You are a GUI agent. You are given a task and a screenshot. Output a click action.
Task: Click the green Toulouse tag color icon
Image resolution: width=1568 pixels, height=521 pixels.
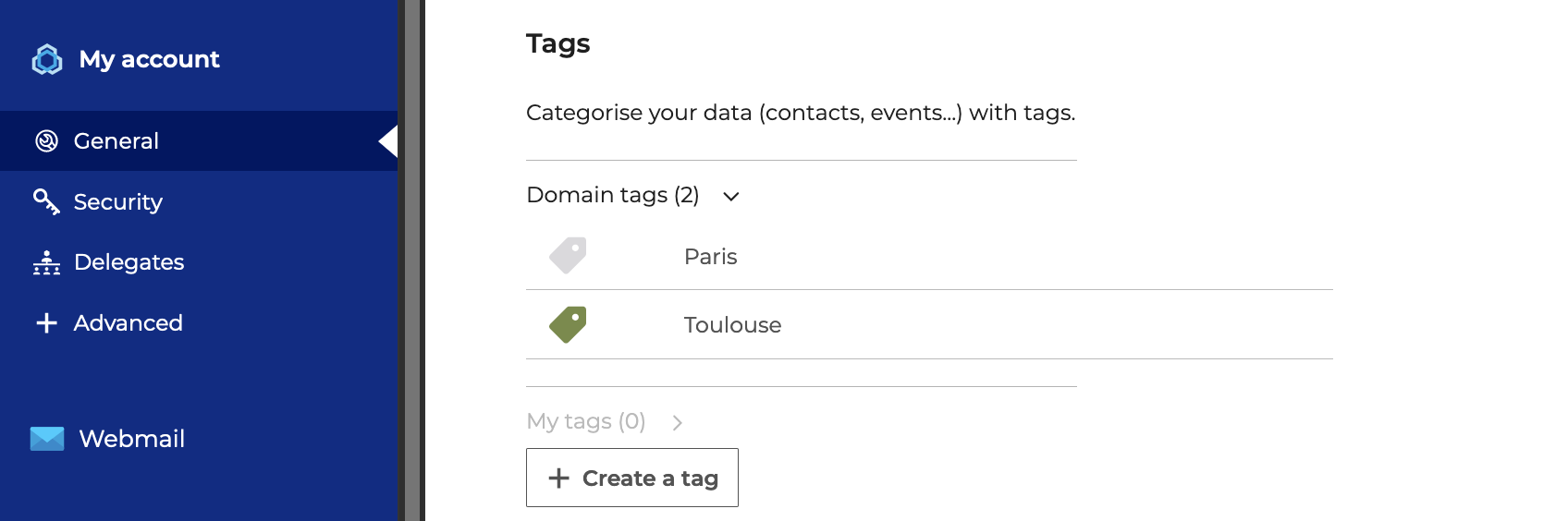coord(568,324)
